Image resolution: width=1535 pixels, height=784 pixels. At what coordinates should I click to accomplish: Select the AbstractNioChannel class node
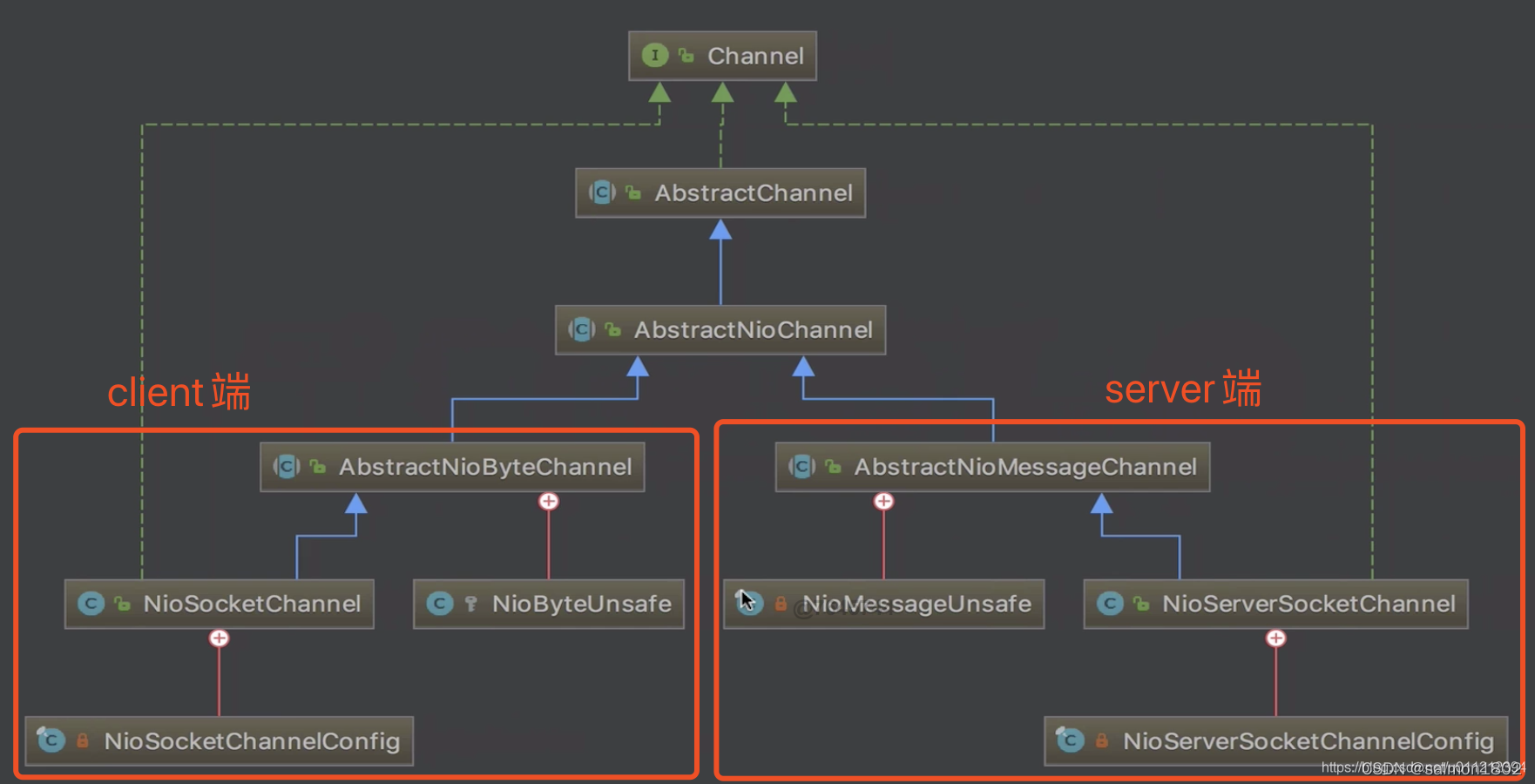point(720,329)
